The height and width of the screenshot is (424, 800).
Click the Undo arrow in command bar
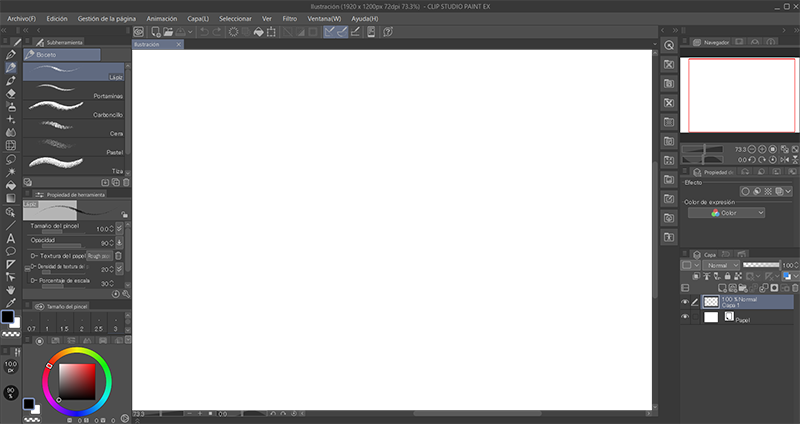(x=202, y=32)
